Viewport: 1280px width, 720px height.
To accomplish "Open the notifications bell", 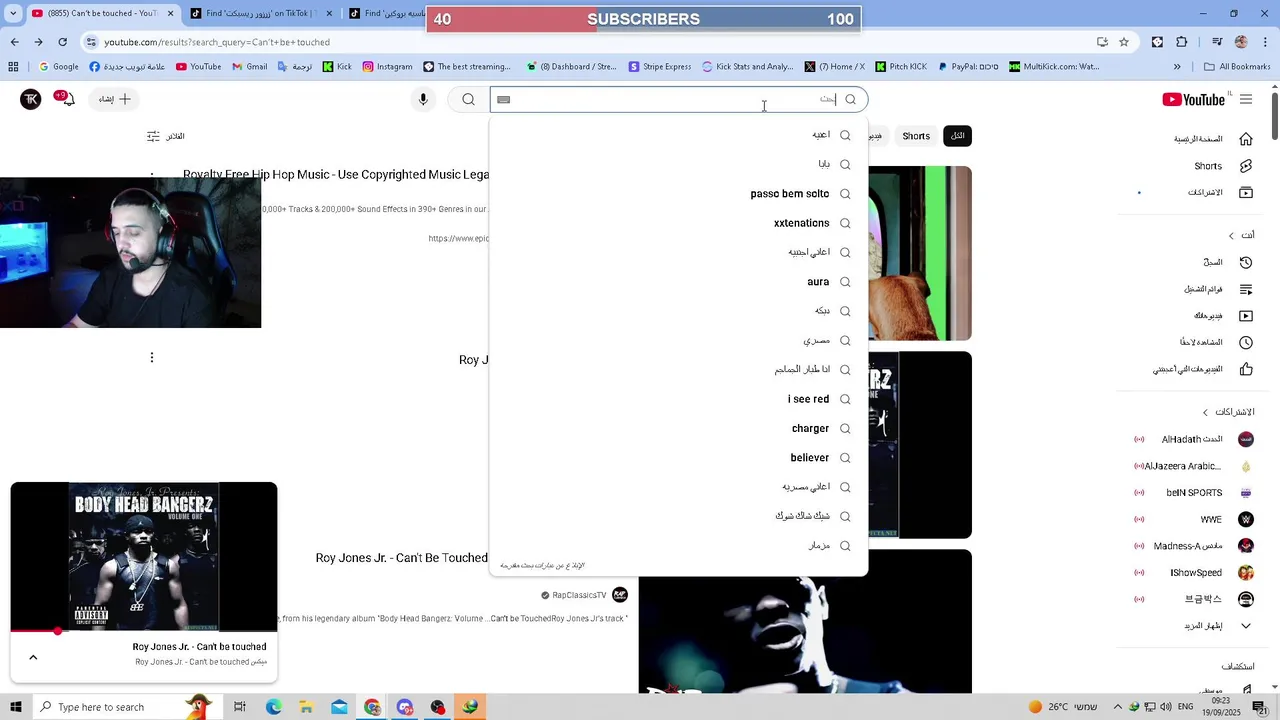I will pos(66,99).
